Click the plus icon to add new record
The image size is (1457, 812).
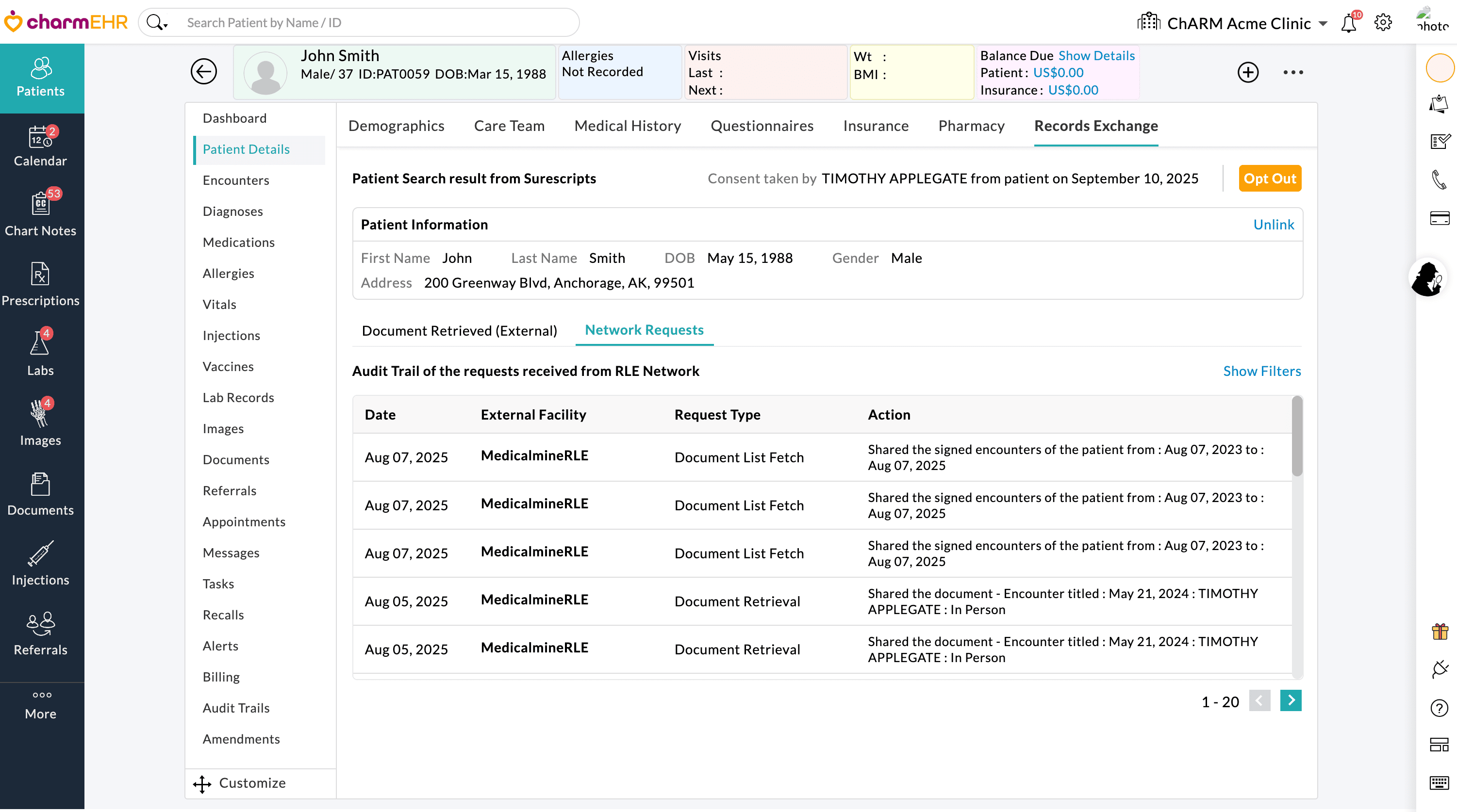click(1248, 72)
